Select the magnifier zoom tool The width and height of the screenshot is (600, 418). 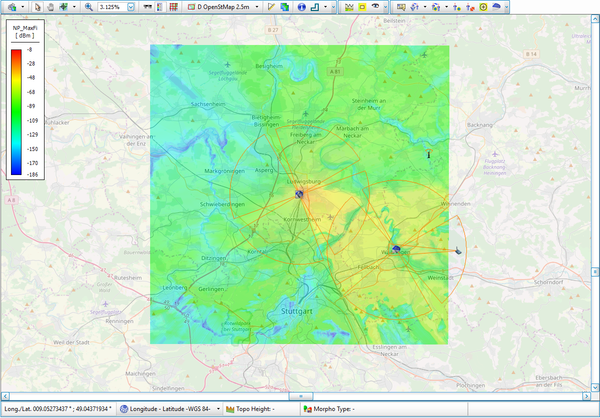click(88, 7)
